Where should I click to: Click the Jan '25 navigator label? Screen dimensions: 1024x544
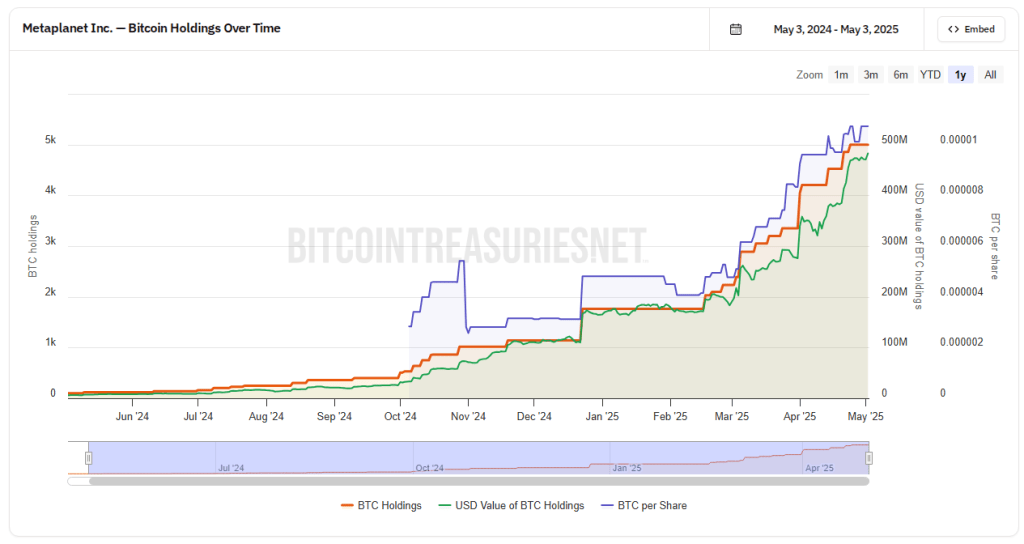pyautogui.click(x=626, y=468)
